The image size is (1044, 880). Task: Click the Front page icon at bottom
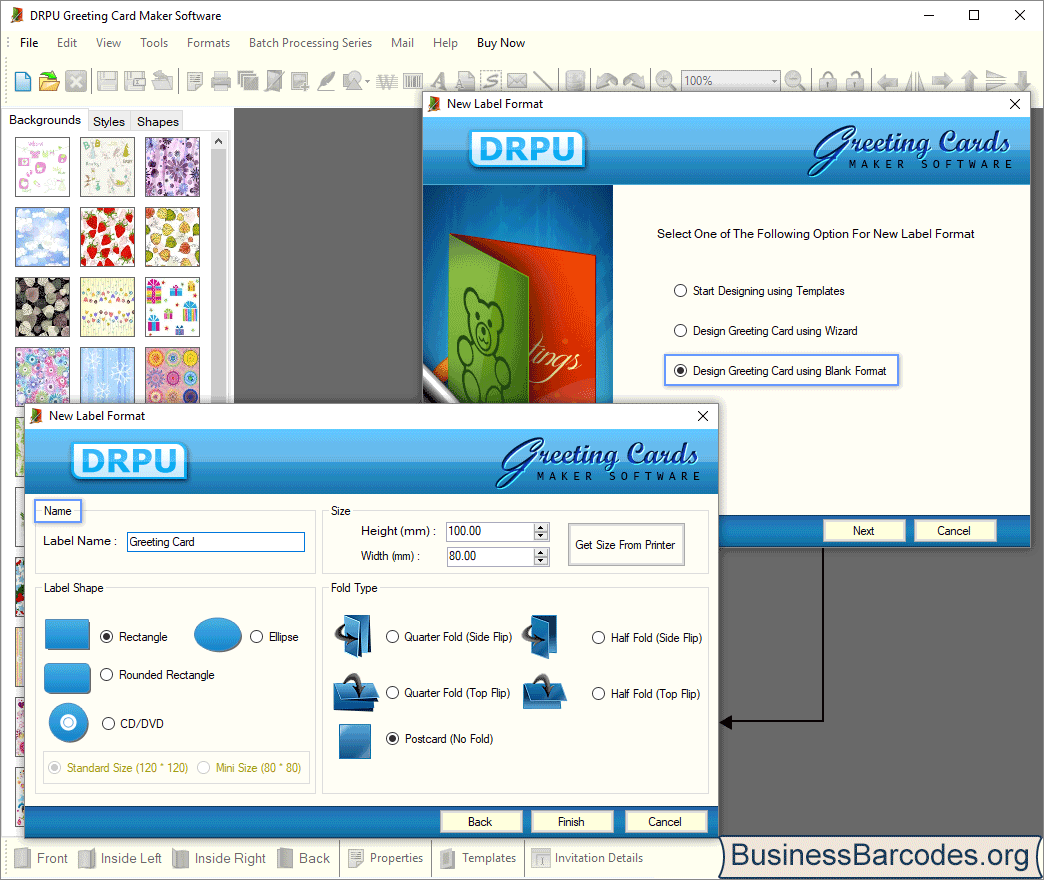(x=23, y=858)
